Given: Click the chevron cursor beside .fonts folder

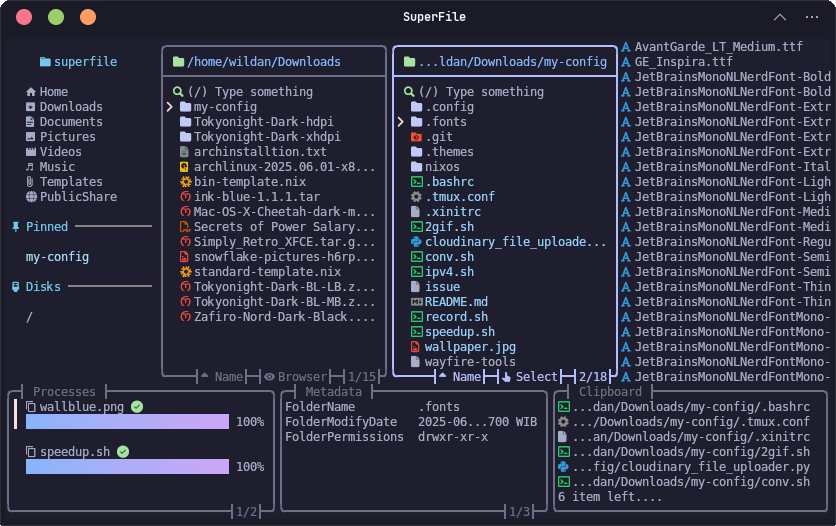Looking at the screenshot, I should coord(400,122).
